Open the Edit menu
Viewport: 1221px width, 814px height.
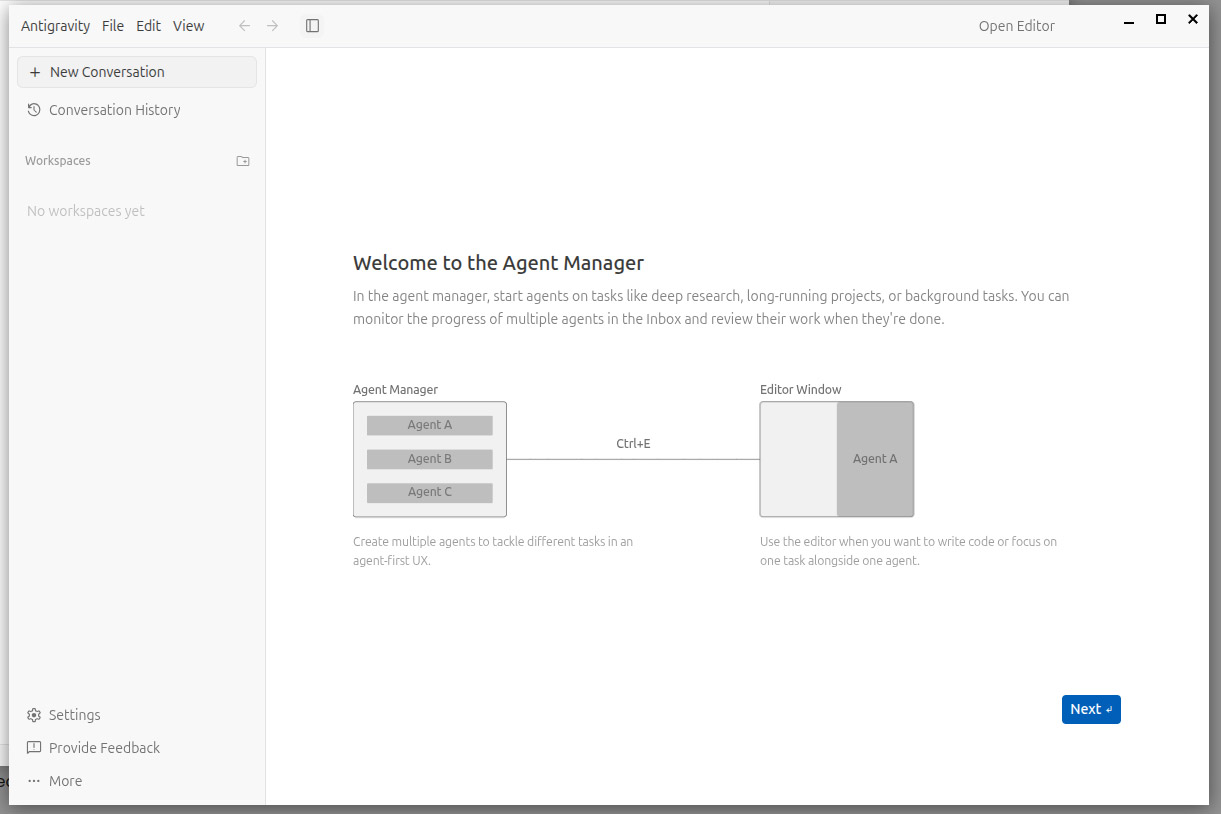[149, 26]
